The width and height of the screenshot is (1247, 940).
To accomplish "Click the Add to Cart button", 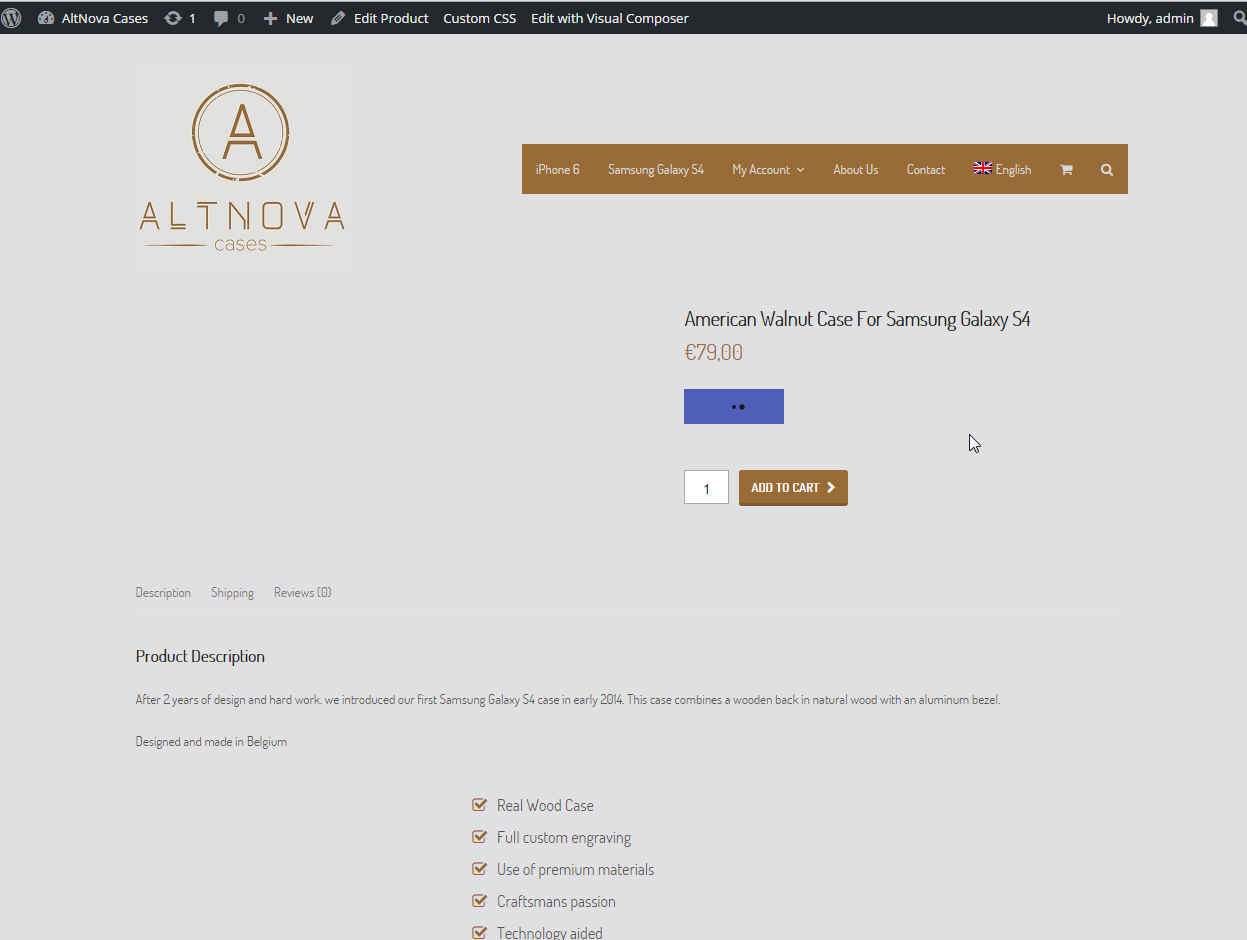I will [793, 488].
